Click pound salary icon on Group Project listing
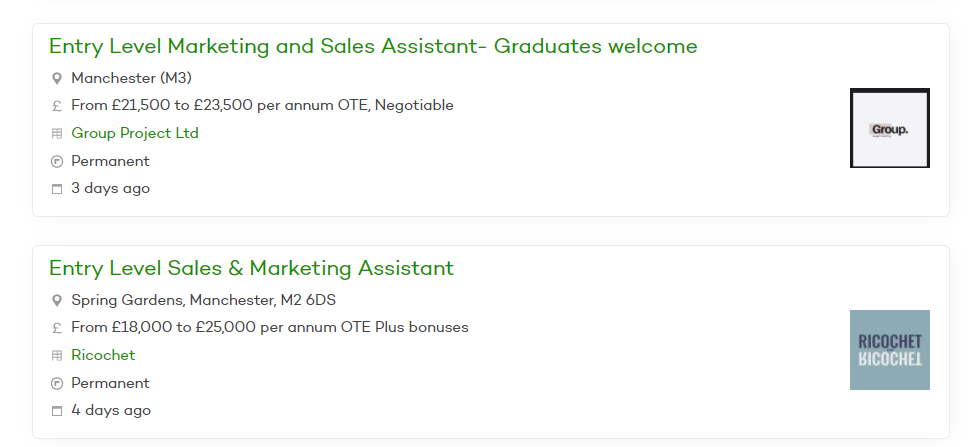 [x=57, y=106]
